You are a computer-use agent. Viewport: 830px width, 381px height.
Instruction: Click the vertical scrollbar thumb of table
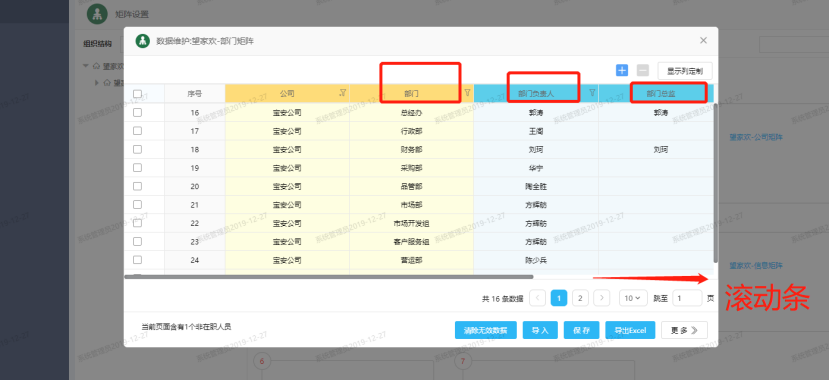click(716, 183)
